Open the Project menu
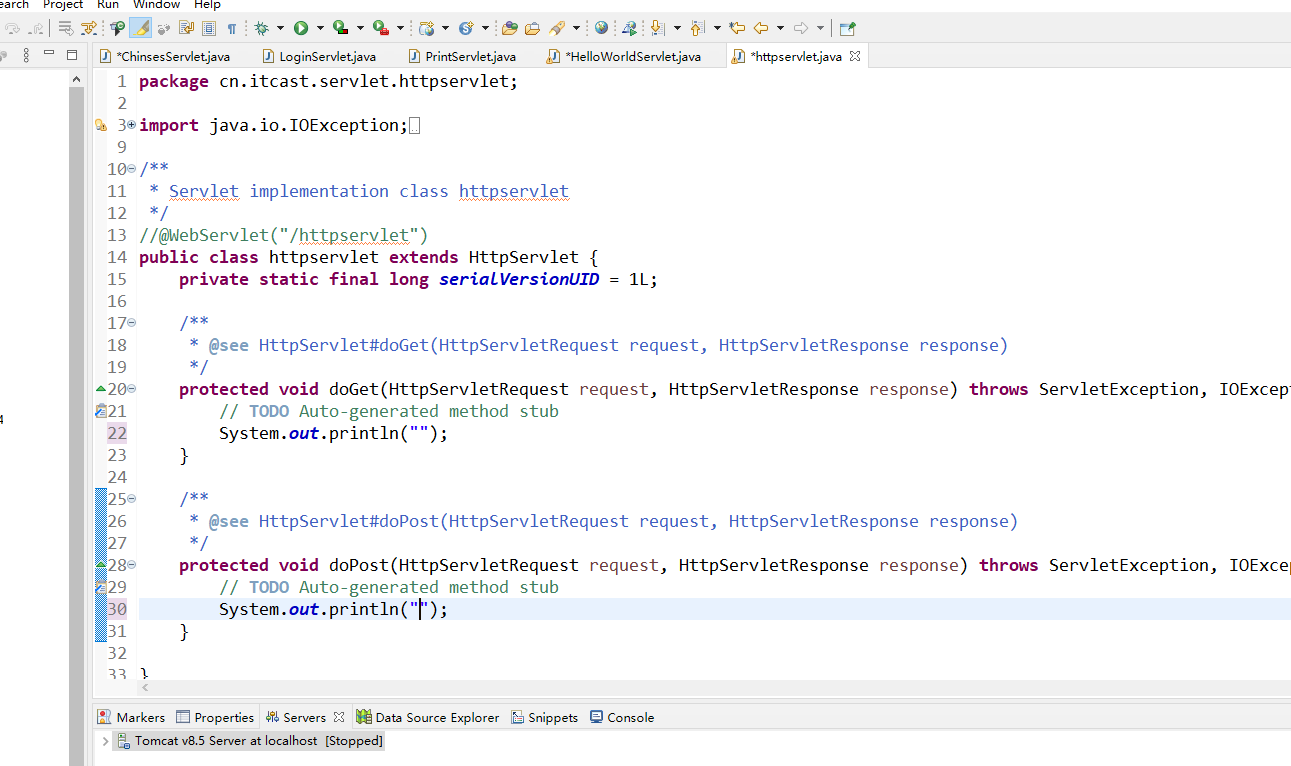Viewport: 1291px width, 766px height. (x=63, y=5)
